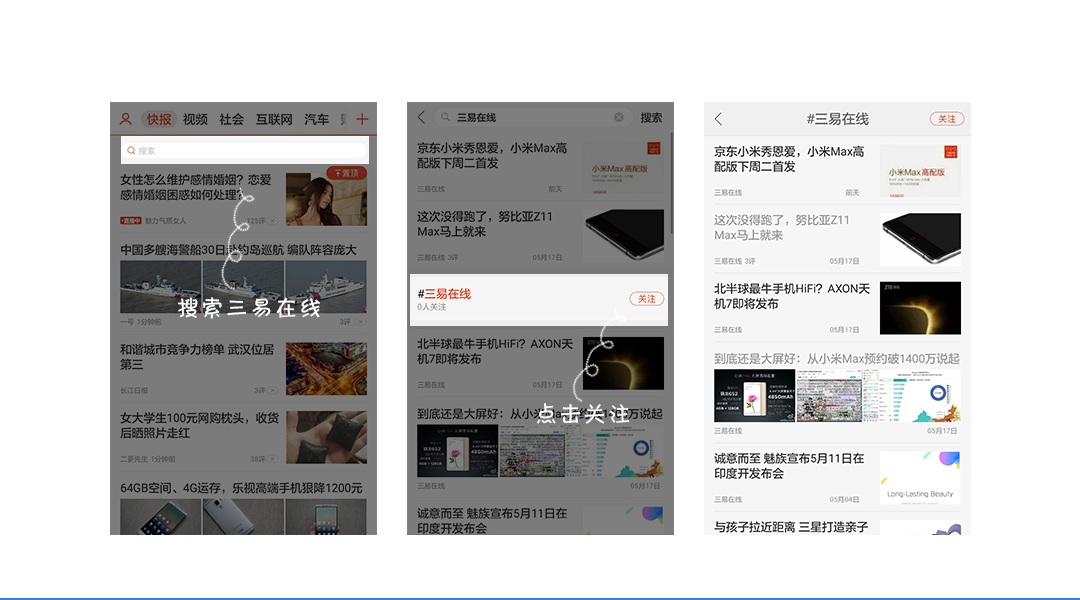Open search result 京东小米秀恩爱 in middle phone
The height and width of the screenshot is (600, 1080).
tap(492, 156)
